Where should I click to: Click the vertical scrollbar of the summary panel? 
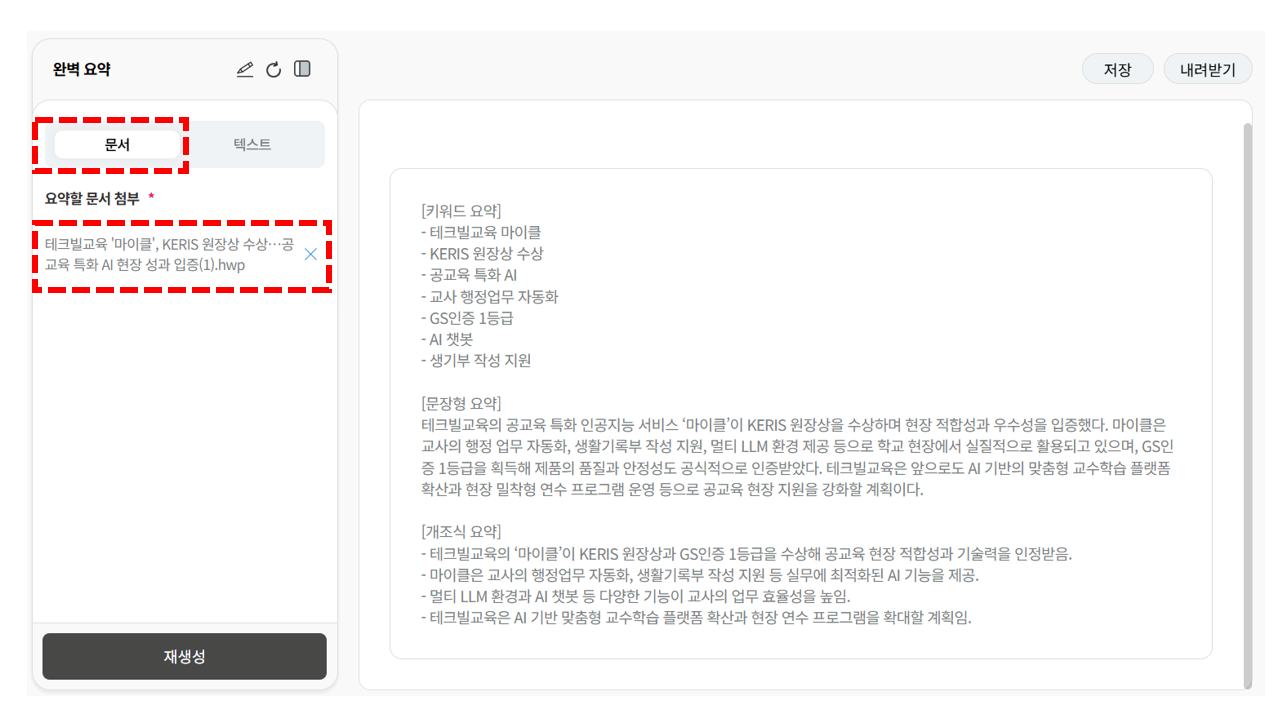pyautogui.click(x=1246, y=400)
